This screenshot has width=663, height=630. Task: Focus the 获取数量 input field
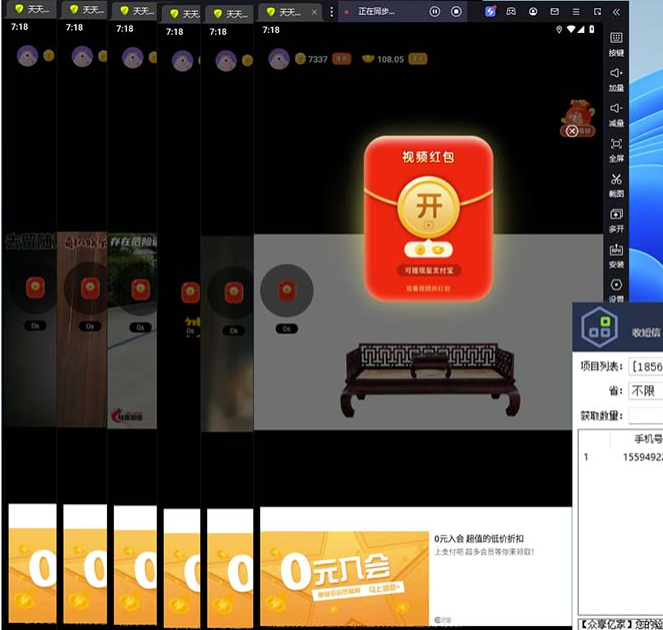646,416
